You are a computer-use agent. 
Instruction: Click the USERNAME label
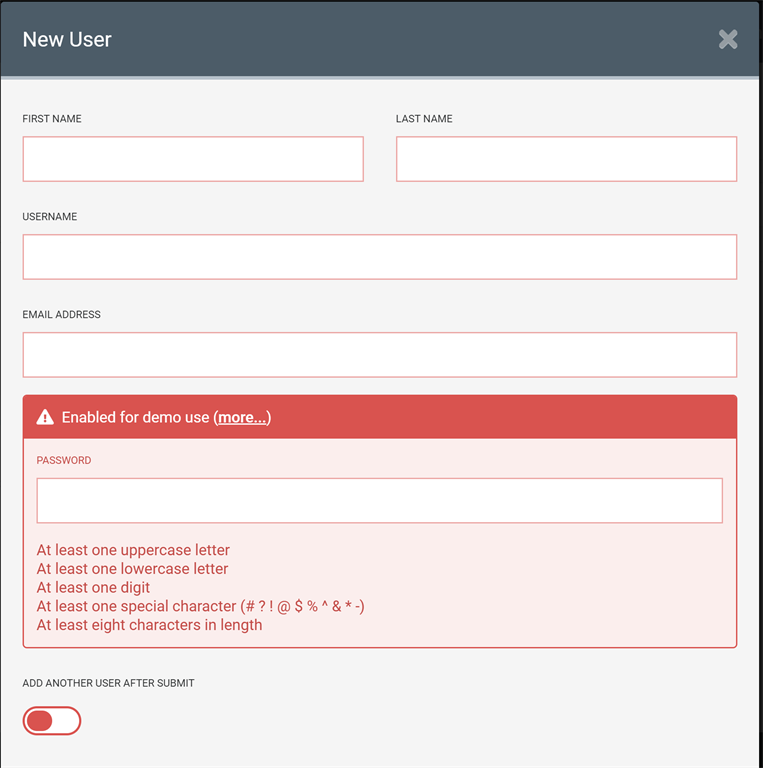[x=50, y=217]
